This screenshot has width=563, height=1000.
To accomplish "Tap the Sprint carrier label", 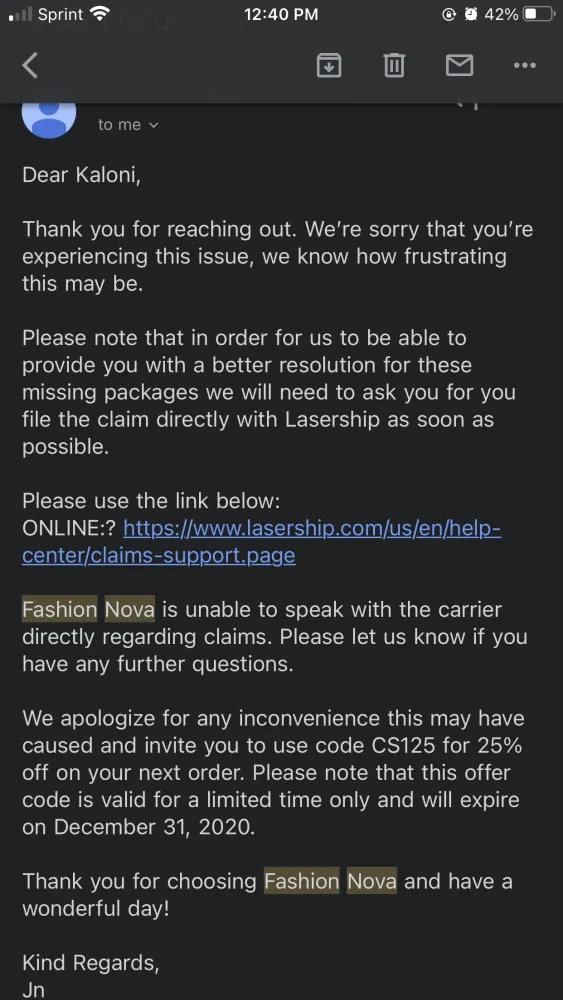I will coord(61,14).
